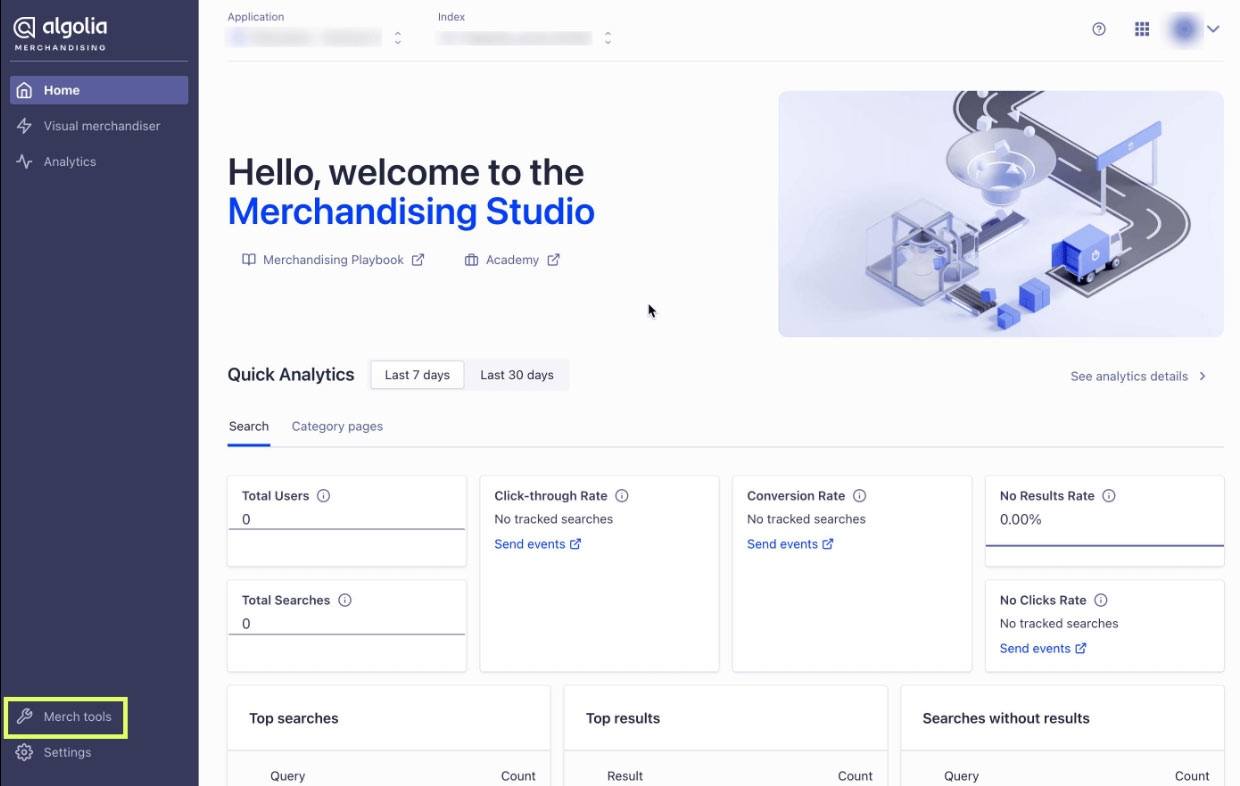
Task: Click the Quick Analytics heading
Action: pos(291,375)
